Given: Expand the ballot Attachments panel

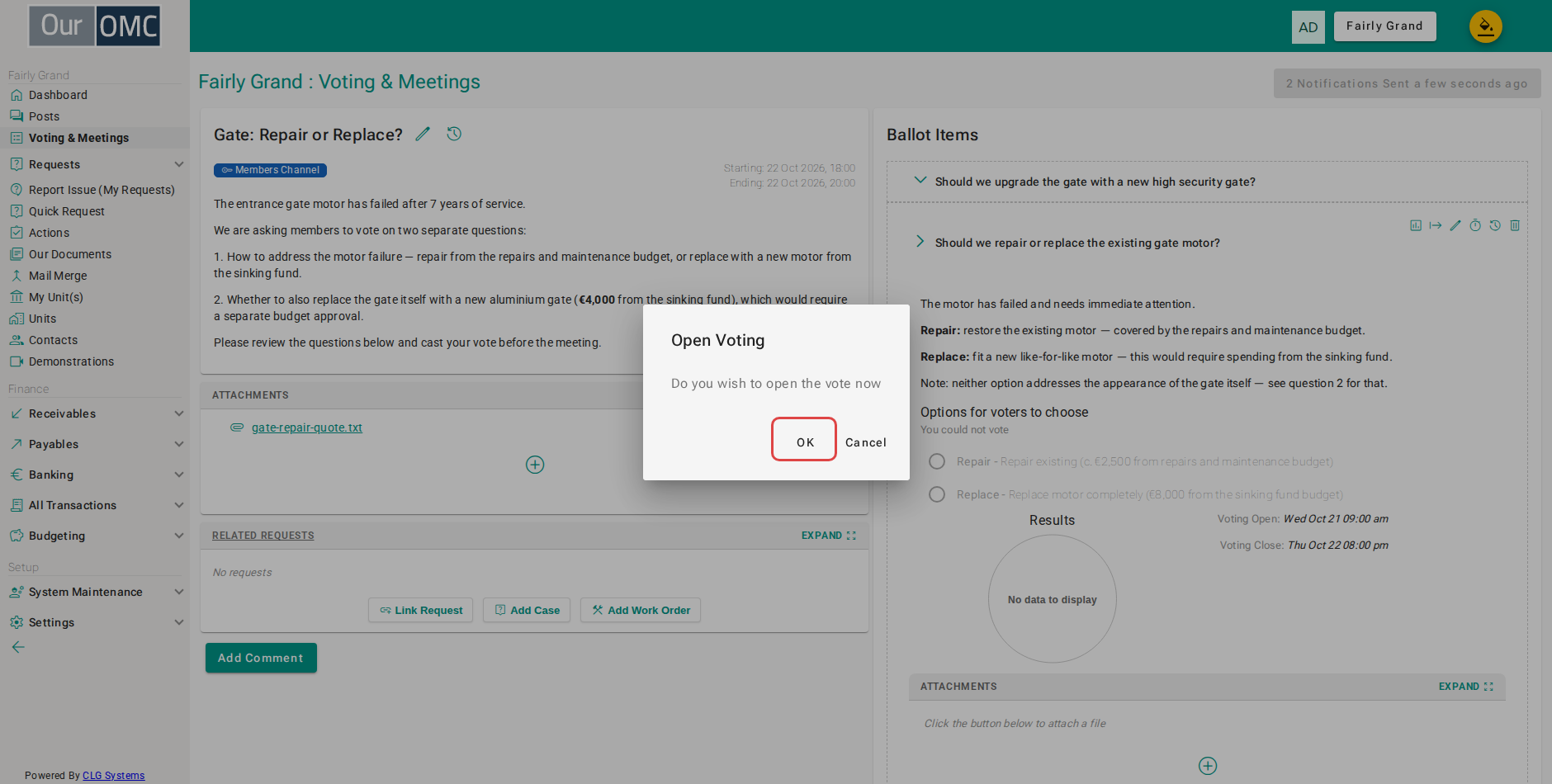Looking at the screenshot, I should point(1466,687).
